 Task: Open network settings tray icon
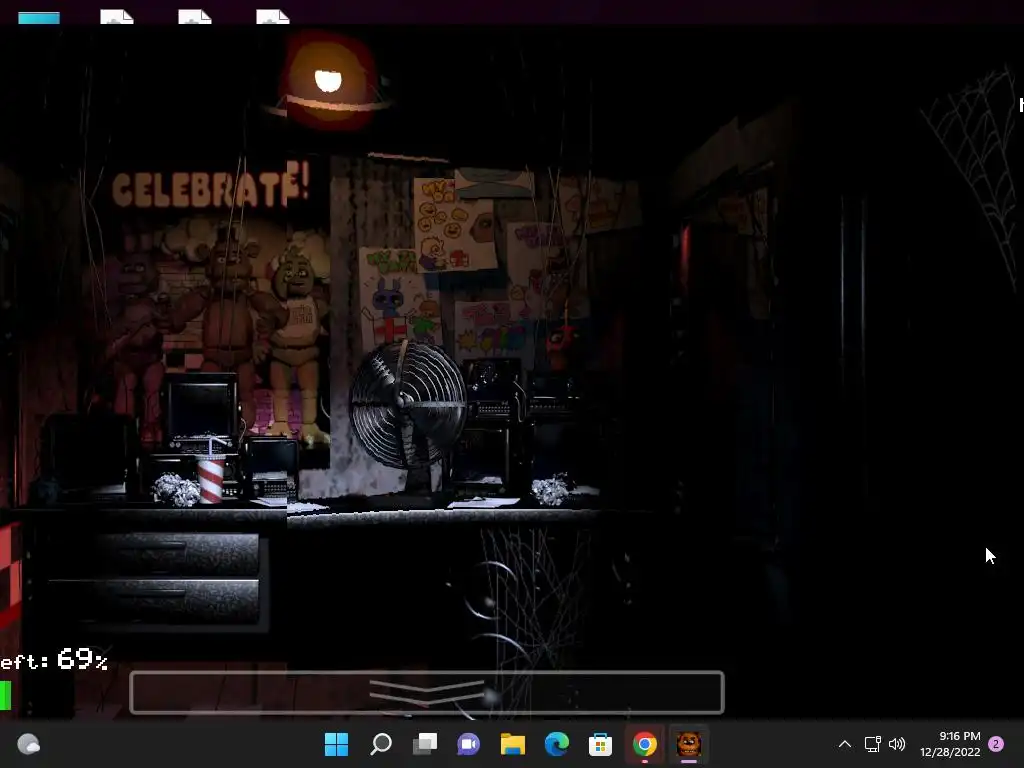click(872, 744)
